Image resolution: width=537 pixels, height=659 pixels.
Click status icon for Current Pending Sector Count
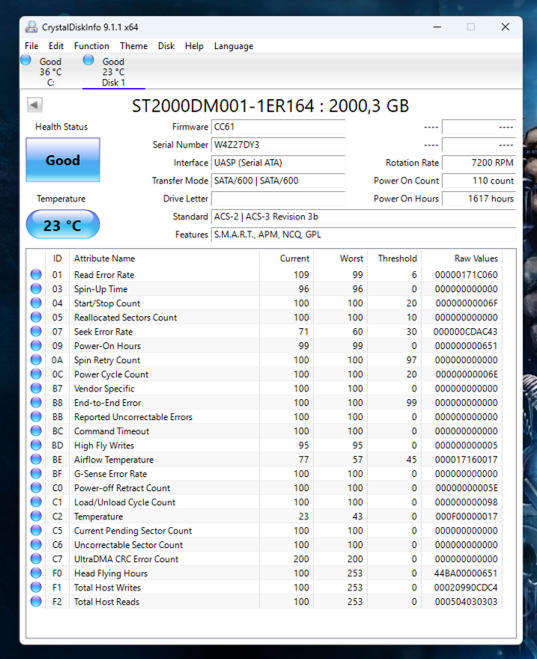[x=36, y=530]
